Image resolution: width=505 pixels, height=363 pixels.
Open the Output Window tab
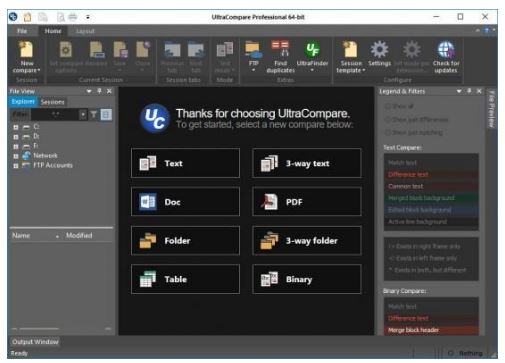coord(35,342)
